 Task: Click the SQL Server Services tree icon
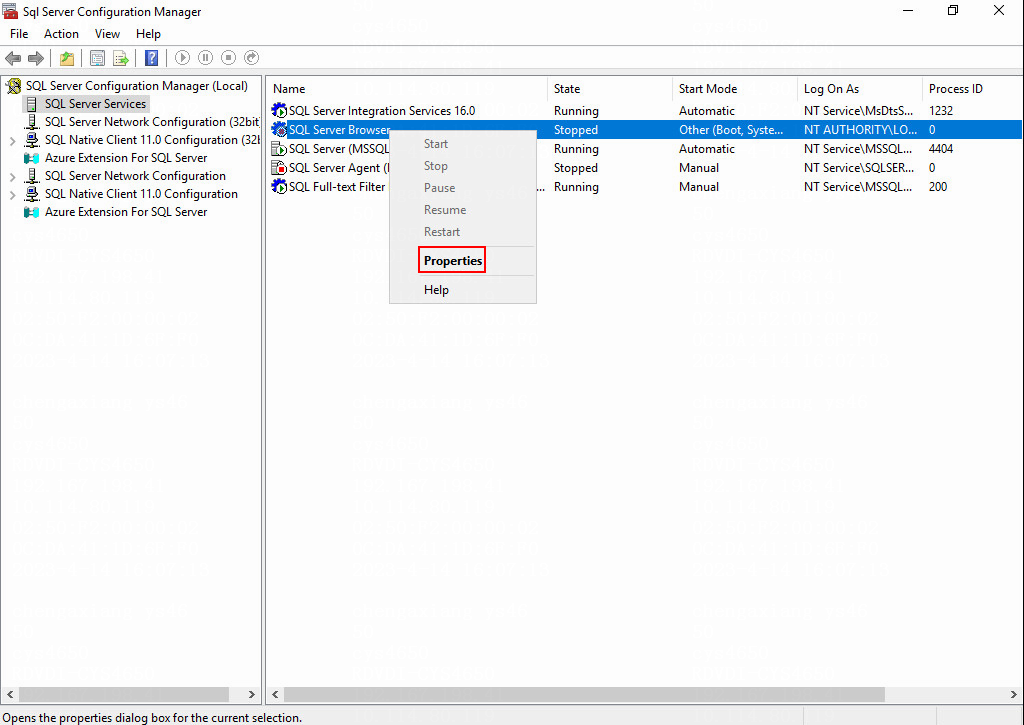point(31,104)
